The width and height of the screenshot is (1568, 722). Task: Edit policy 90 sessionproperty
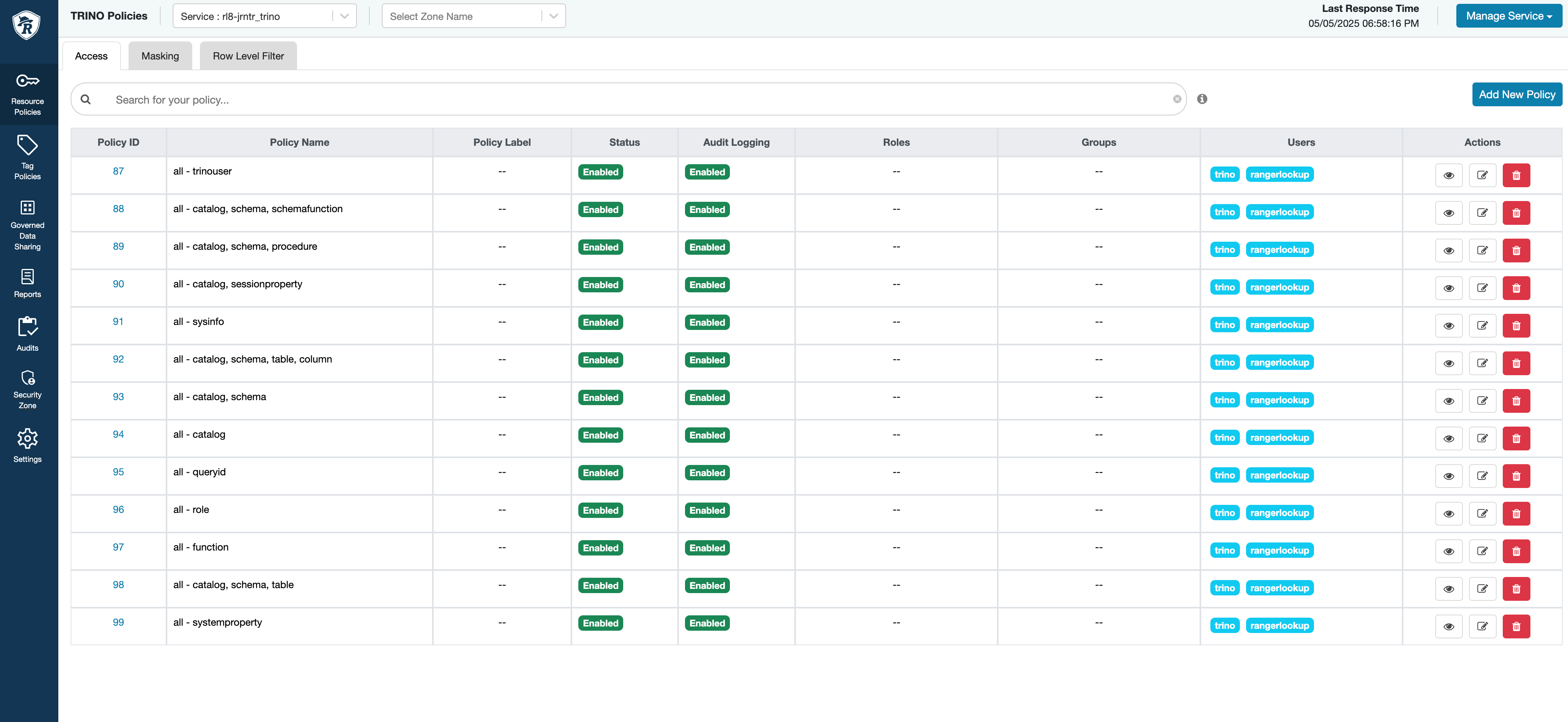click(1482, 288)
